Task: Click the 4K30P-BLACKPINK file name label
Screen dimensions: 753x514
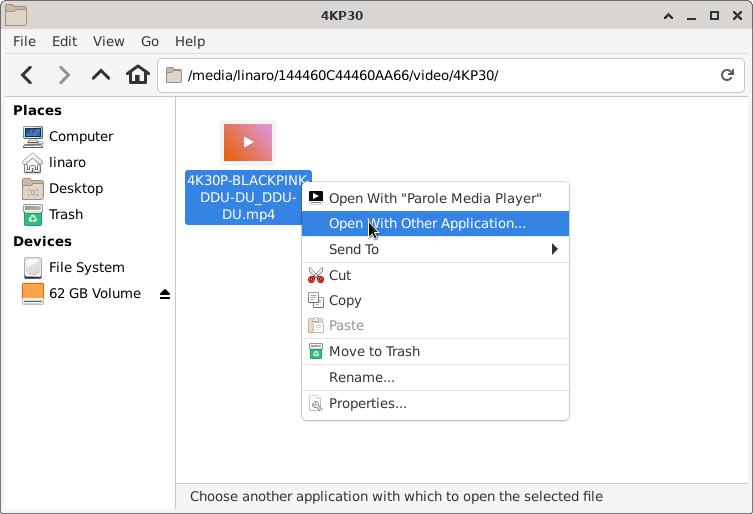Action: click(x=248, y=197)
